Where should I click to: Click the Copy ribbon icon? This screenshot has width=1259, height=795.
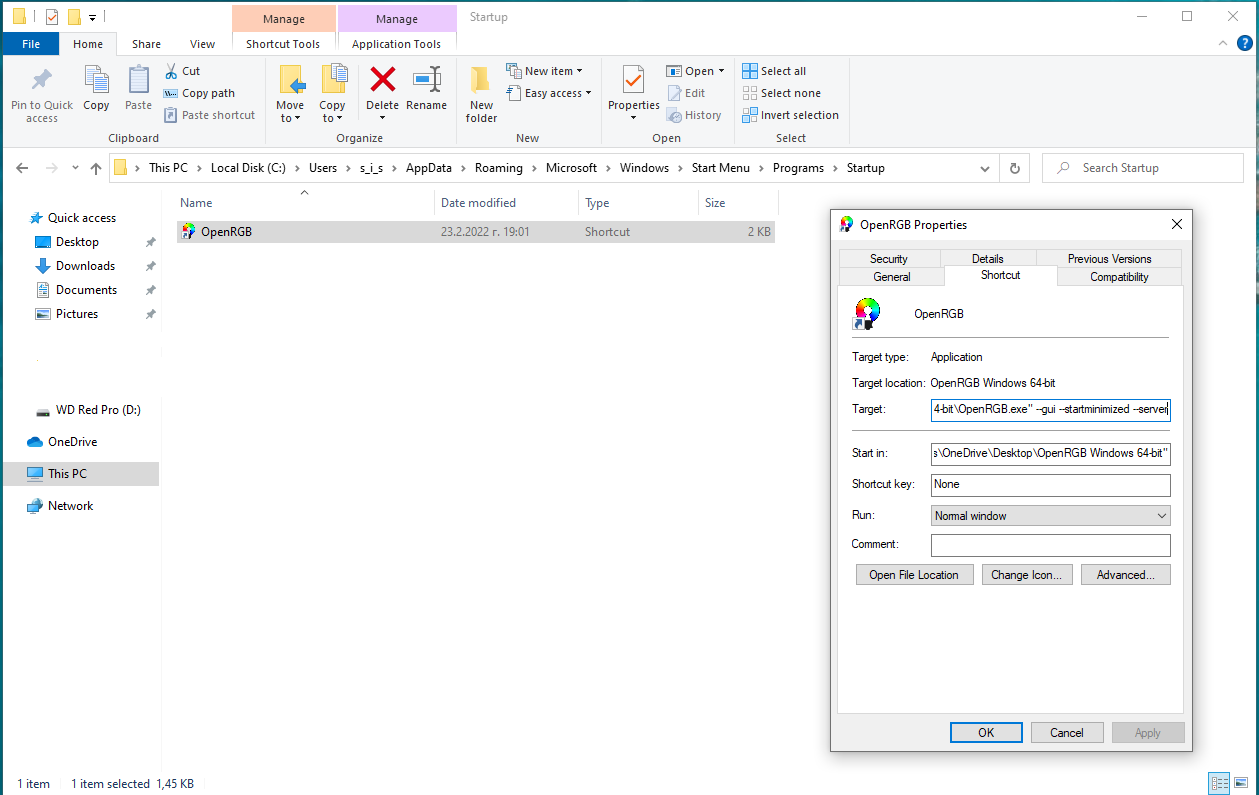coord(96,80)
